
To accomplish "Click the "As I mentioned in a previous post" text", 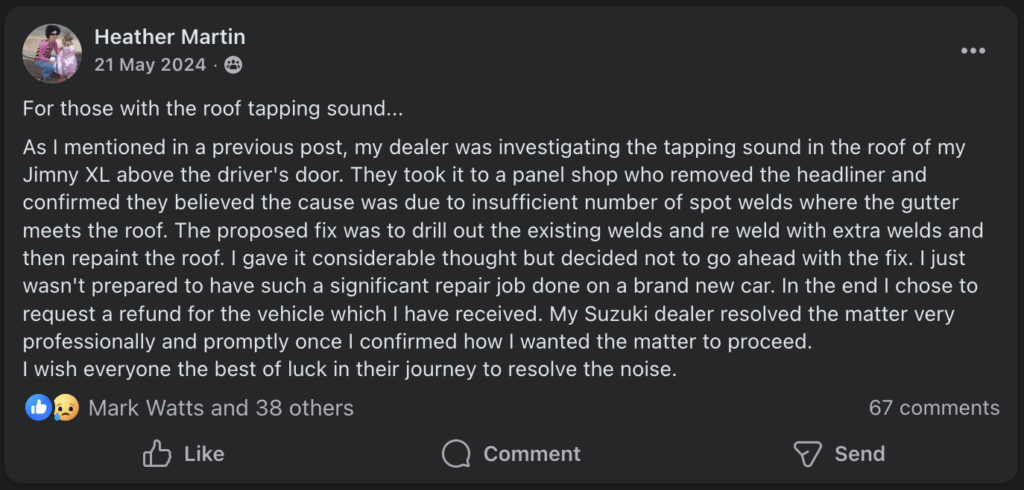I will pyautogui.click(x=180, y=148).
